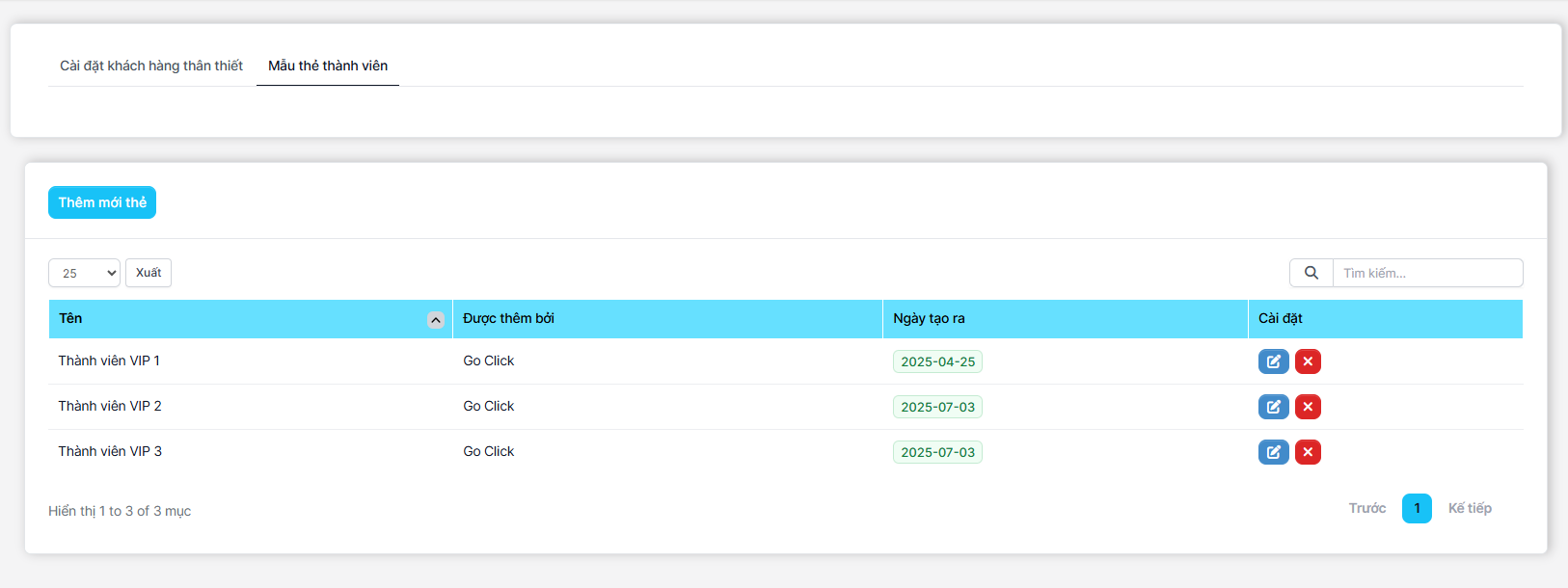Screen dimensions: 1568x588
Task: Focus the Tìm kiếm search field
Action: [1426, 273]
